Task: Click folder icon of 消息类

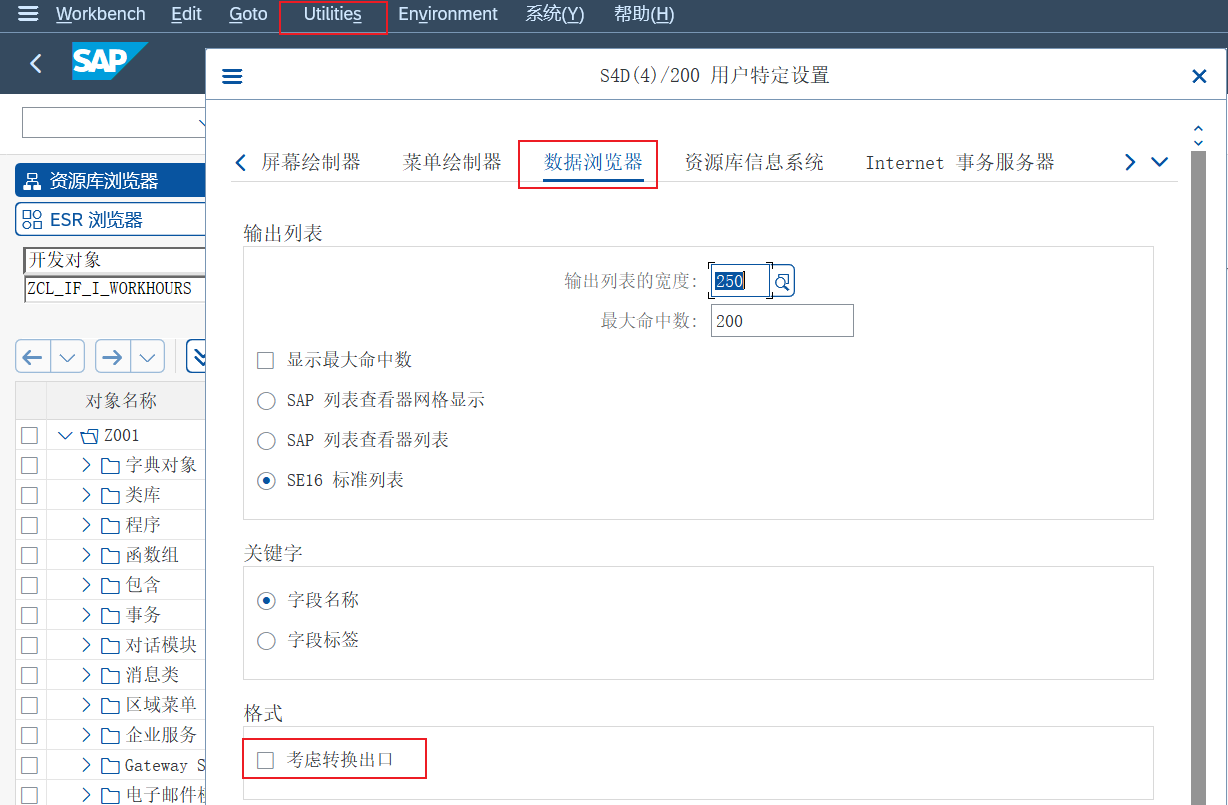Action: [x=110, y=676]
